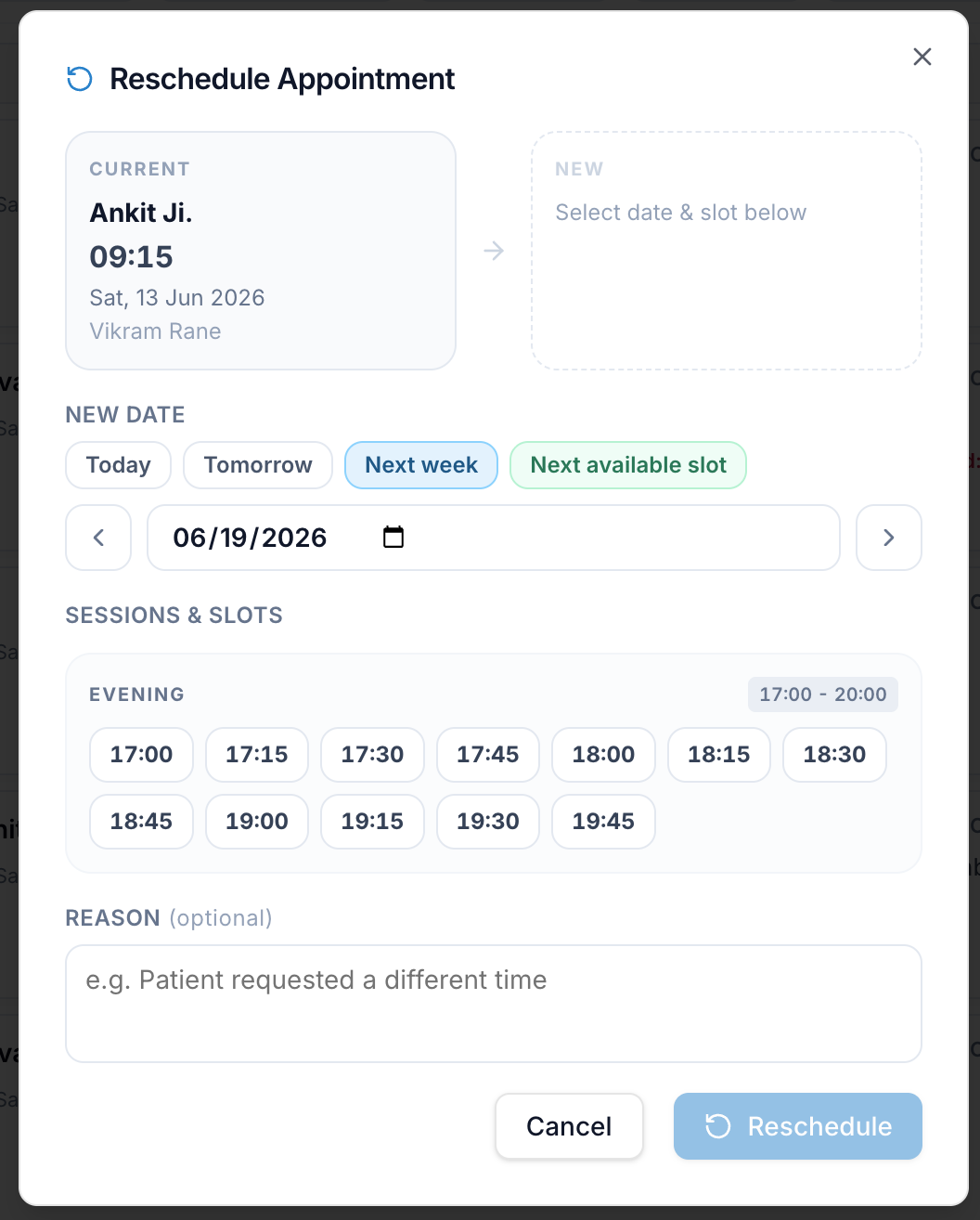Select the 19:15 time slot
This screenshot has height=1220, width=980.
372,822
